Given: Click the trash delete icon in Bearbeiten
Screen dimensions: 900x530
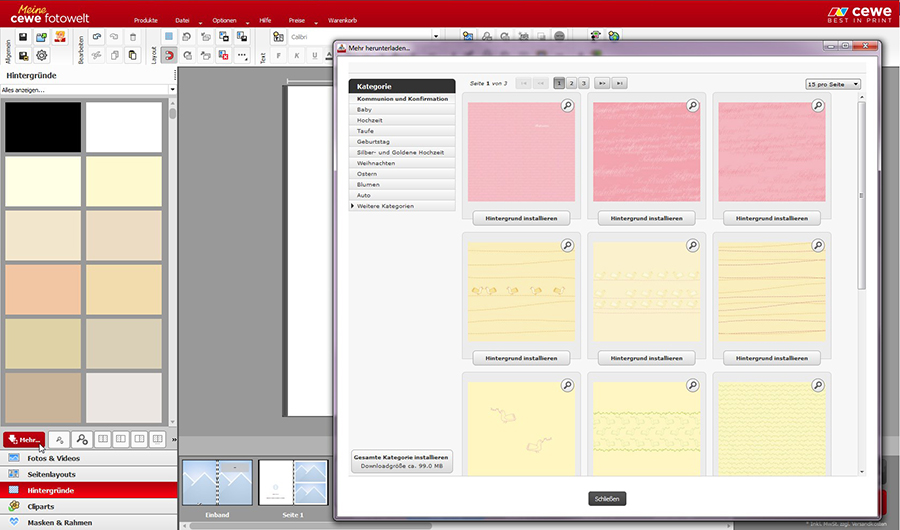Looking at the screenshot, I should (134, 36).
